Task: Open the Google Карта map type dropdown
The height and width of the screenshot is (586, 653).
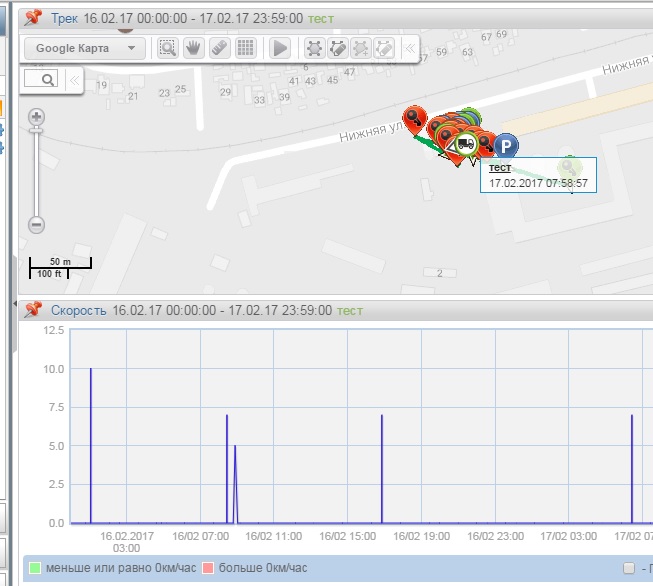Action: [x=84, y=48]
